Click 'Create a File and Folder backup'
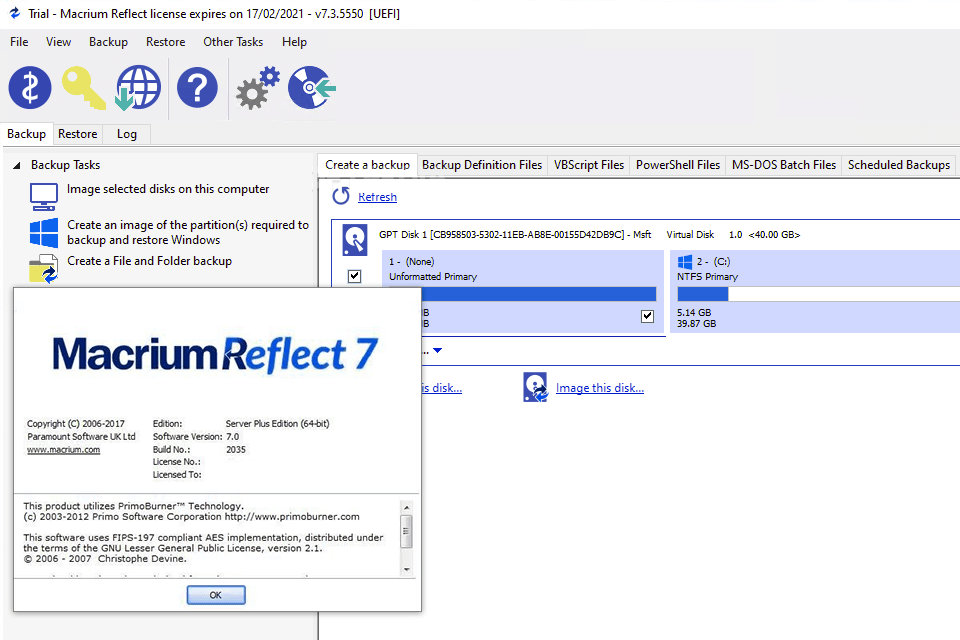This screenshot has height=640, width=960. coord(149,261)
